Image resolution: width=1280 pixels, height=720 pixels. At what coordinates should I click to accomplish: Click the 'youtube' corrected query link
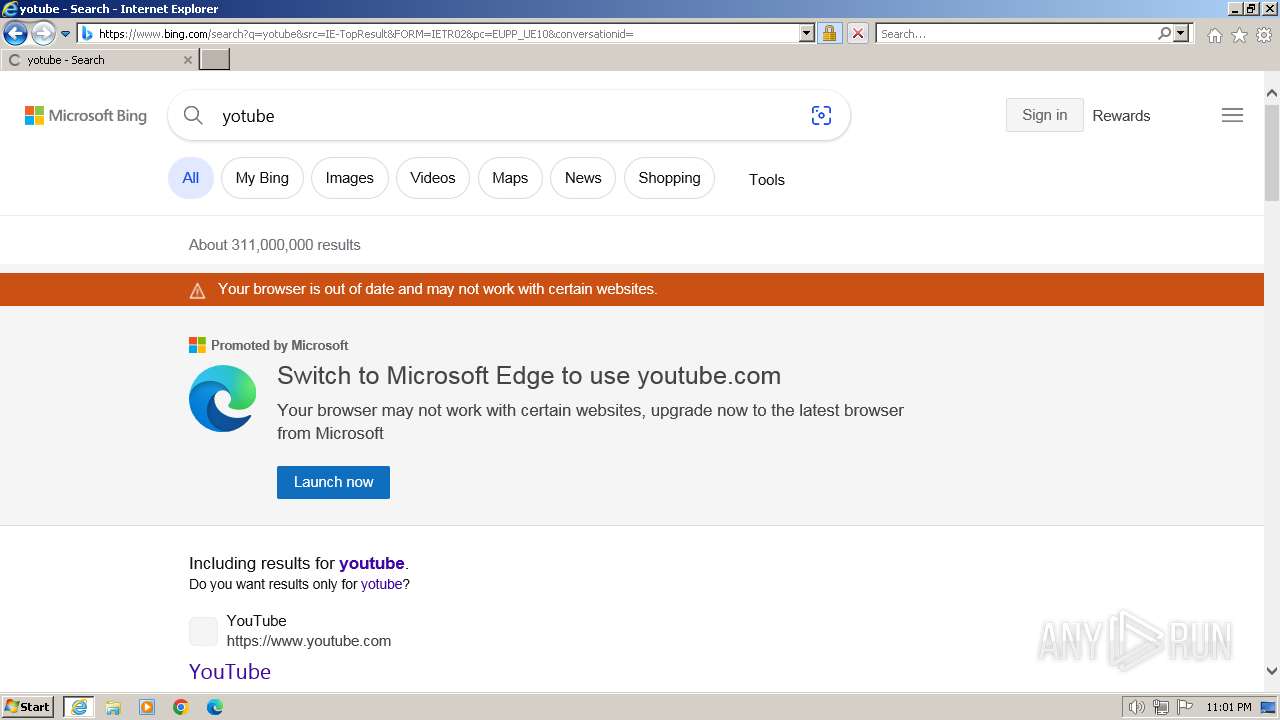tap(372, 563)
